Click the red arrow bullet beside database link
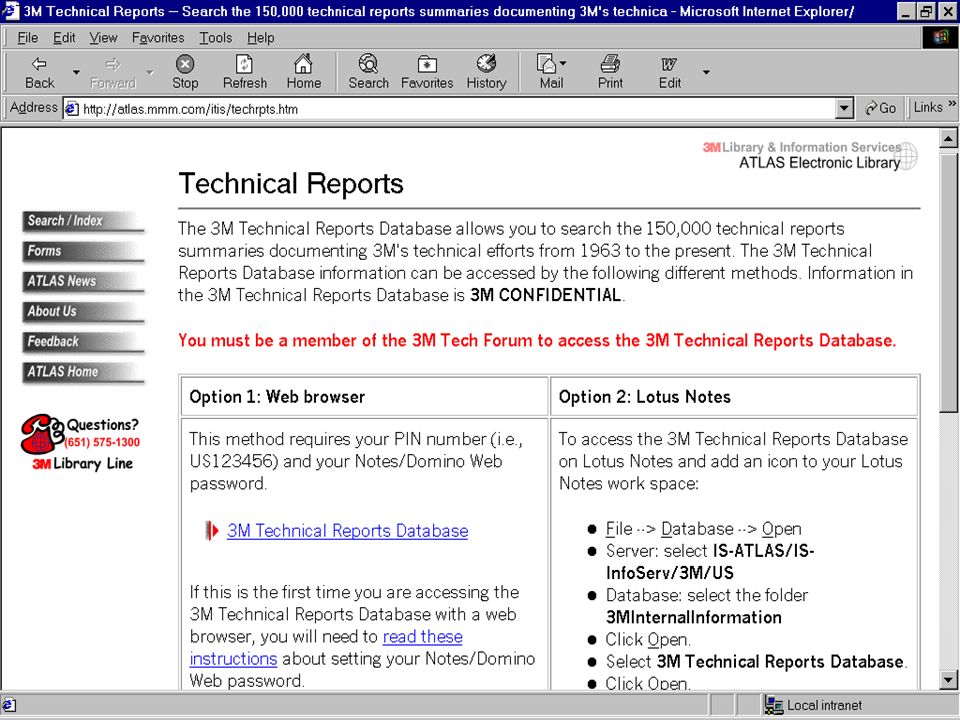The image size is (960, 720). [212, 530]
